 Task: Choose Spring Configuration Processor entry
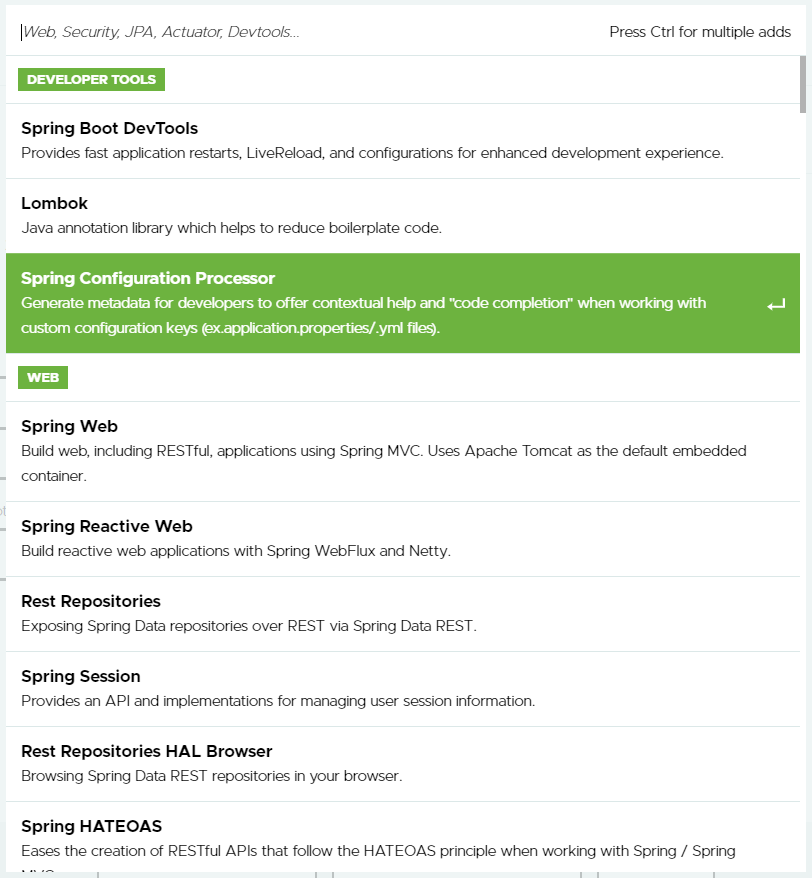click(x=403, y=303)
